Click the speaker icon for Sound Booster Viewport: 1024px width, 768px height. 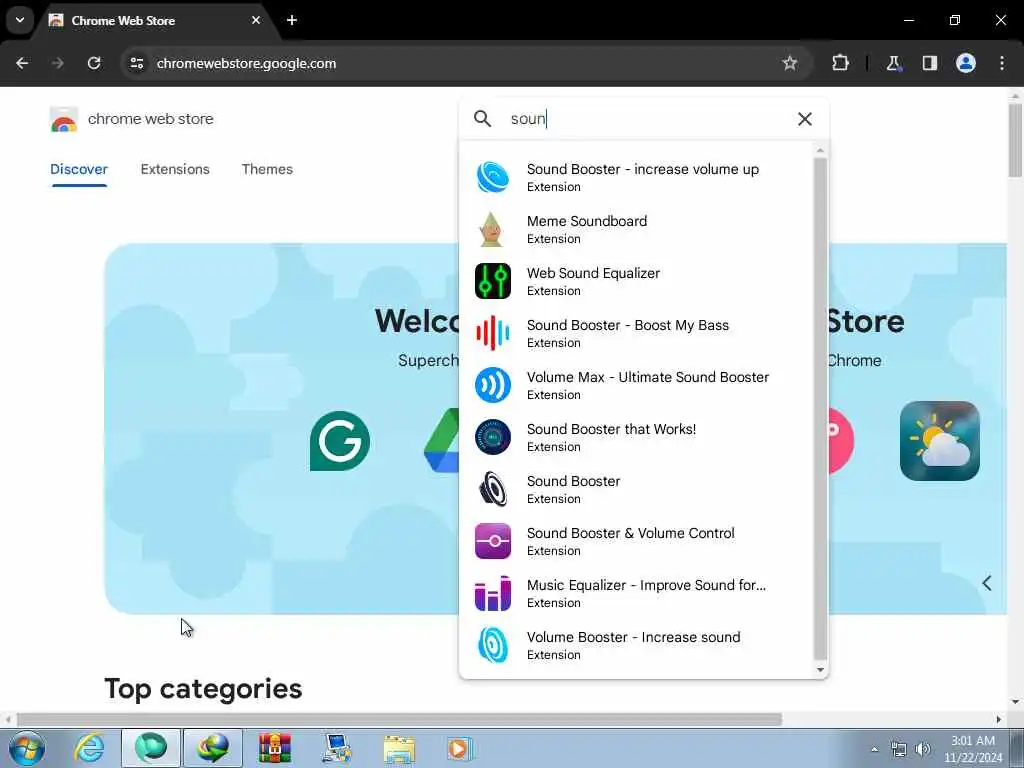click(492, 489)
